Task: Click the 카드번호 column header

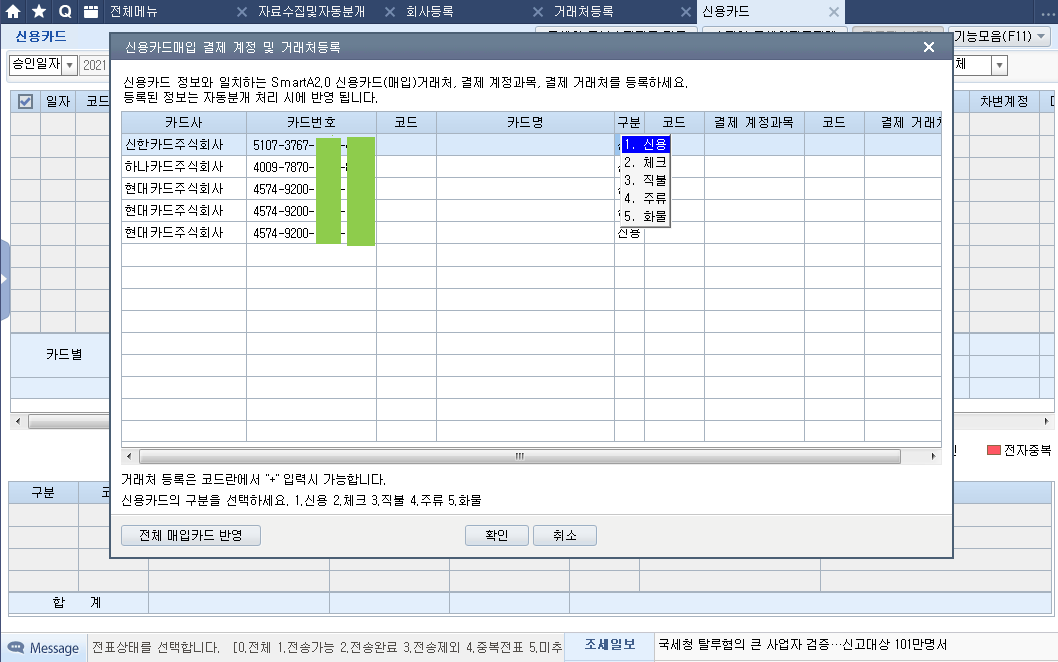Action: coord(311,122)
